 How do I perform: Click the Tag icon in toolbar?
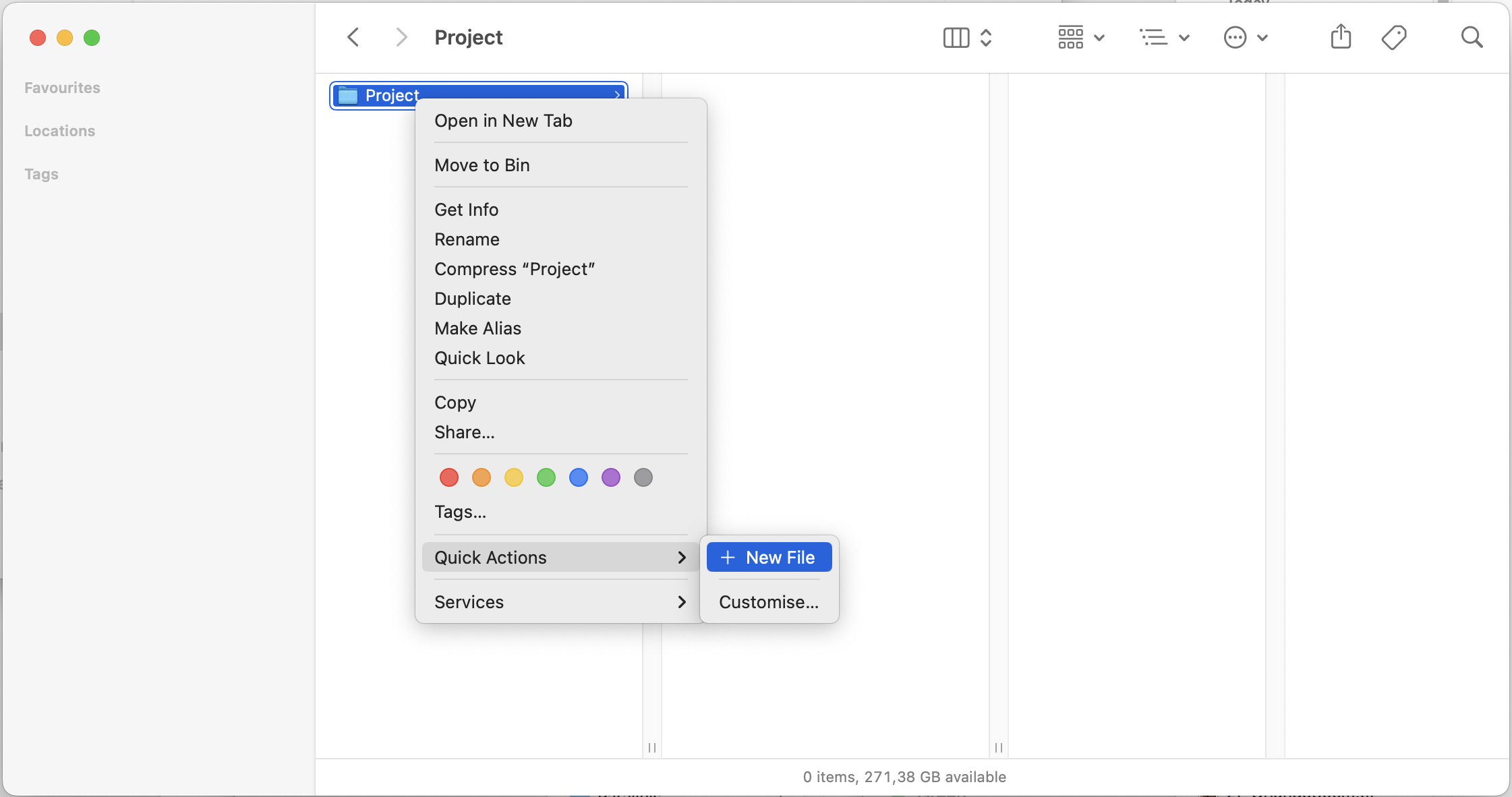point(1391,38)
